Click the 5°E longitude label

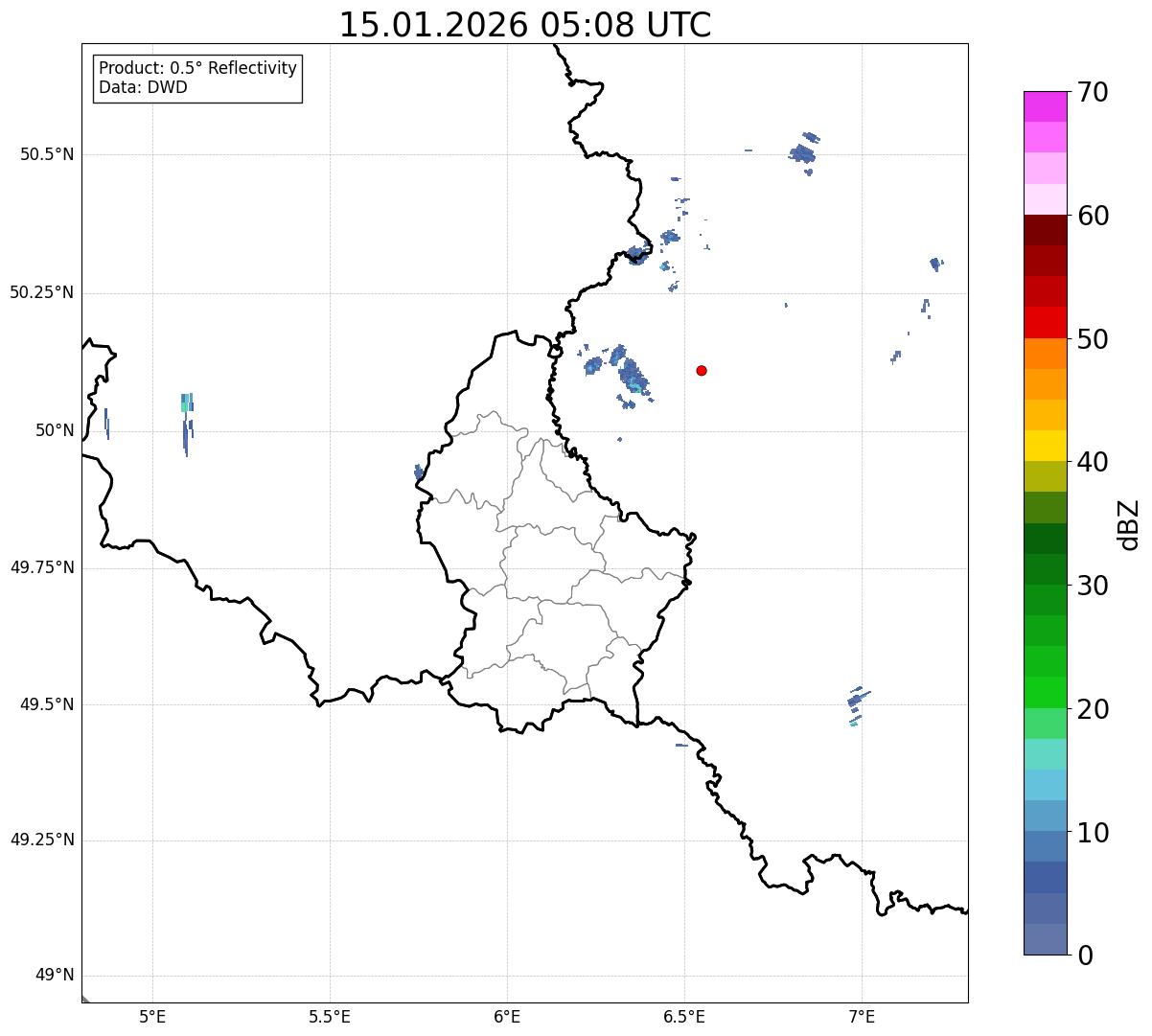pyautogui.click(x=152, y=1017)
